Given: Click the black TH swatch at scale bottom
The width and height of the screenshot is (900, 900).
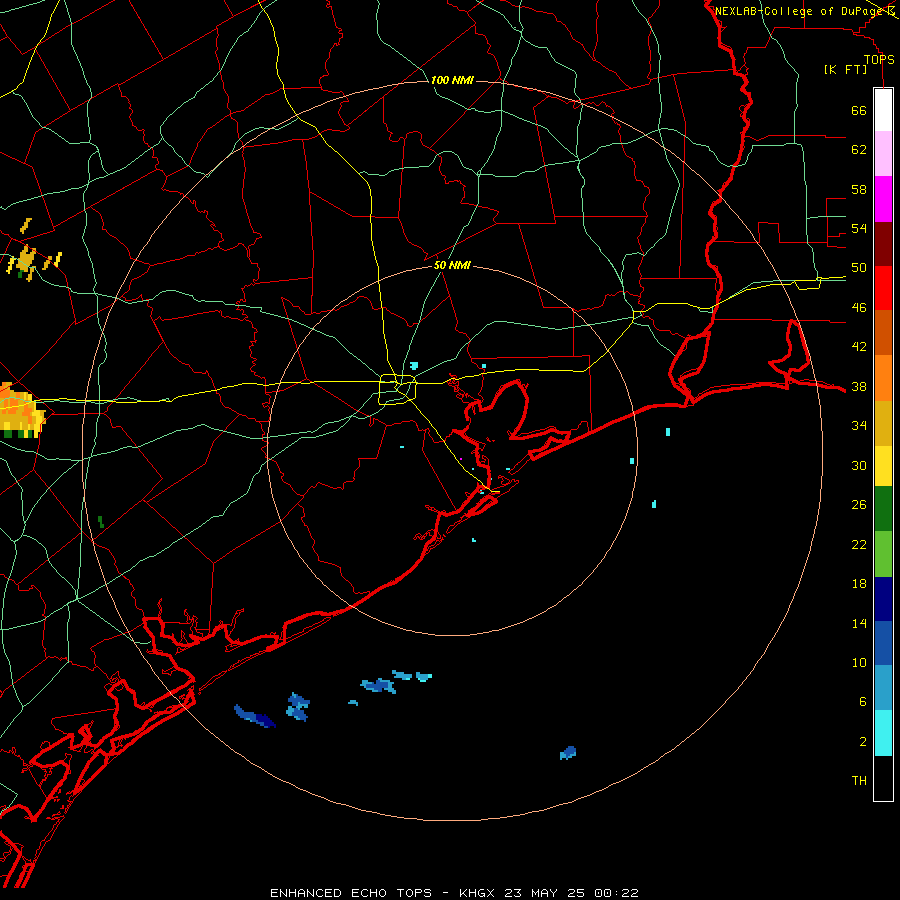Looking at the screenshot, I should [883, 778].
